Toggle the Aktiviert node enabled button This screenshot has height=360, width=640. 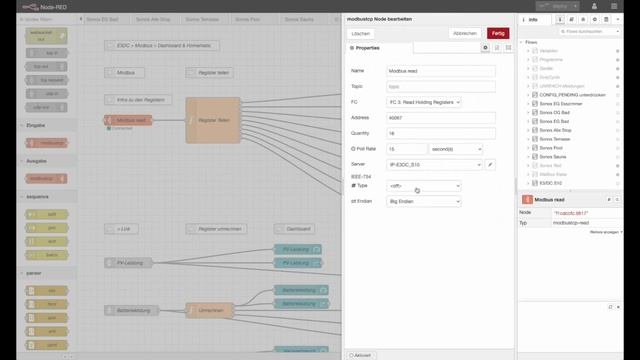point(360,355)
